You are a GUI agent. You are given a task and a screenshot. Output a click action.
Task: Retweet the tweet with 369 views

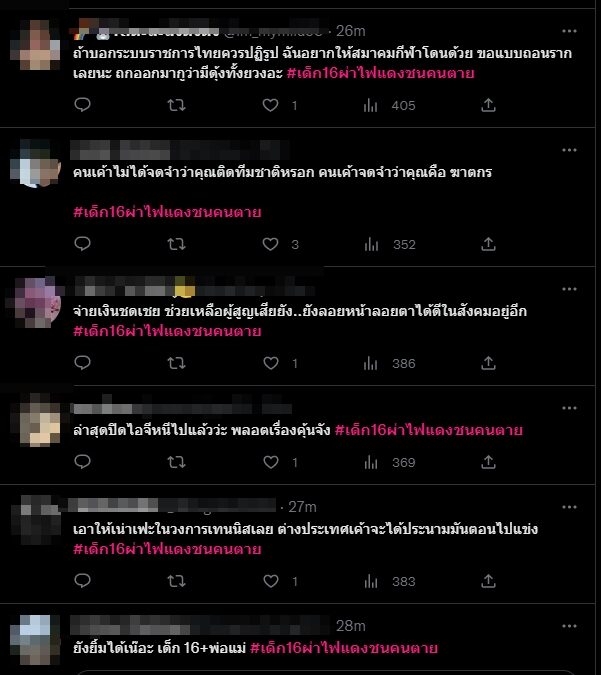177,462
